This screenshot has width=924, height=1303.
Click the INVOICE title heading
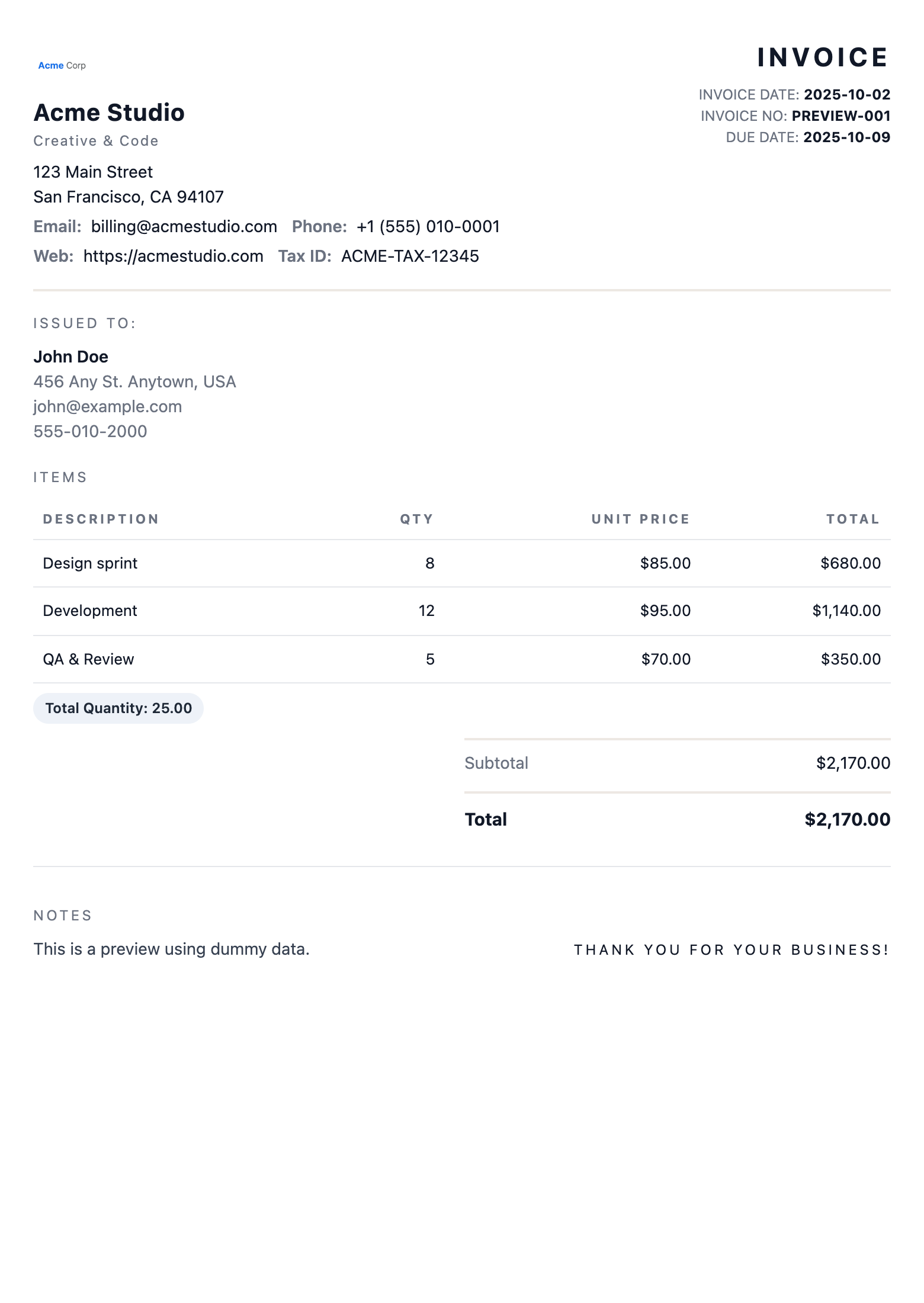pyautogui.click(x=822, y=58)
